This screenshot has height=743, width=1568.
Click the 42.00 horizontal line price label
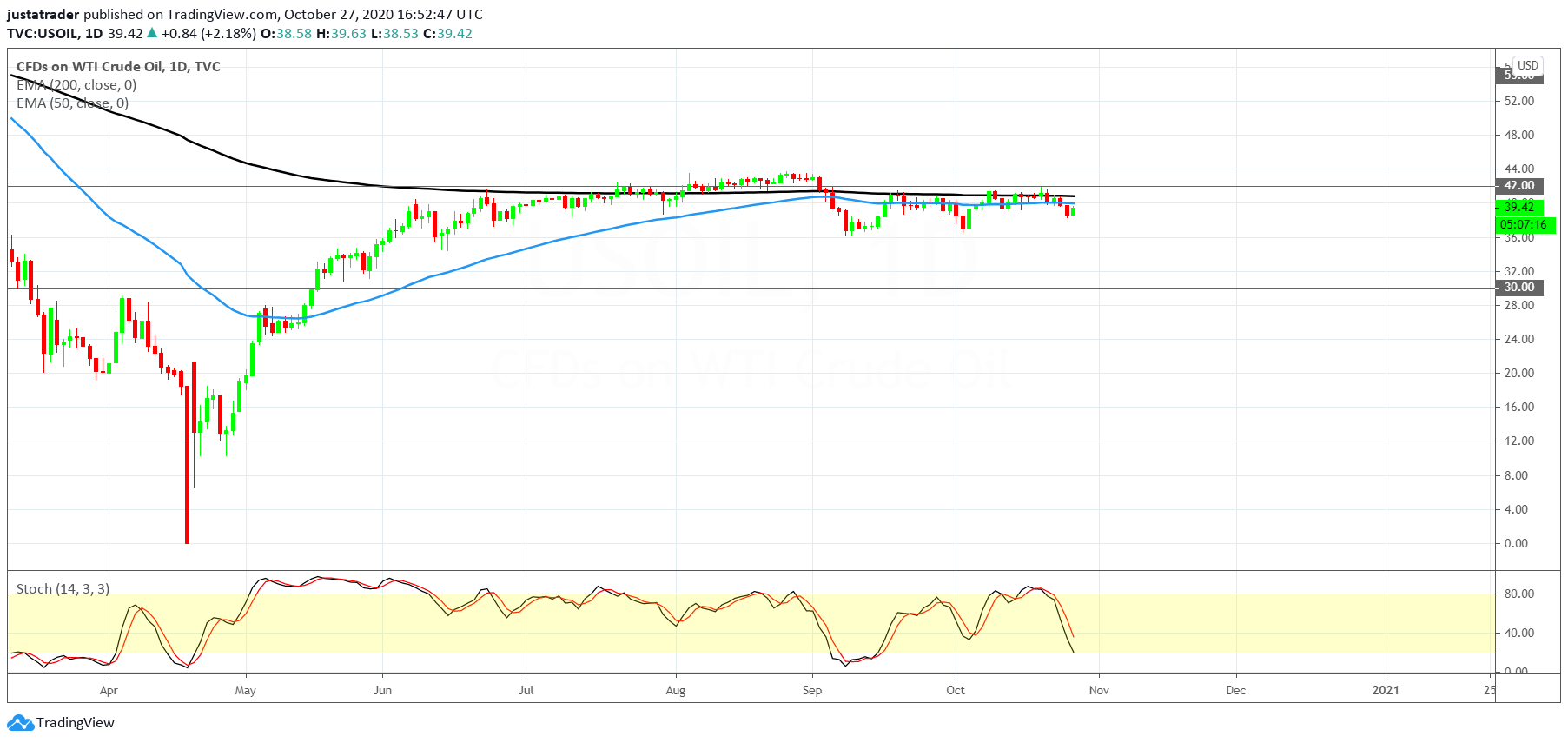click(x=1519, y=186)
